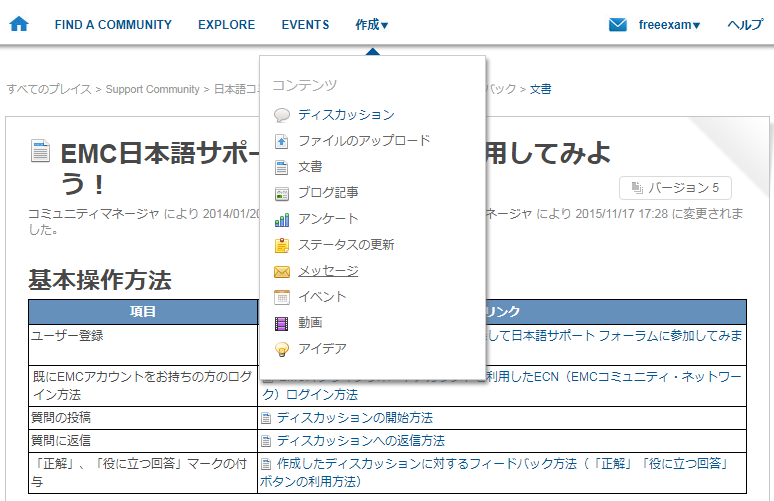Open the inbox envelope icon

coord(618,24)
